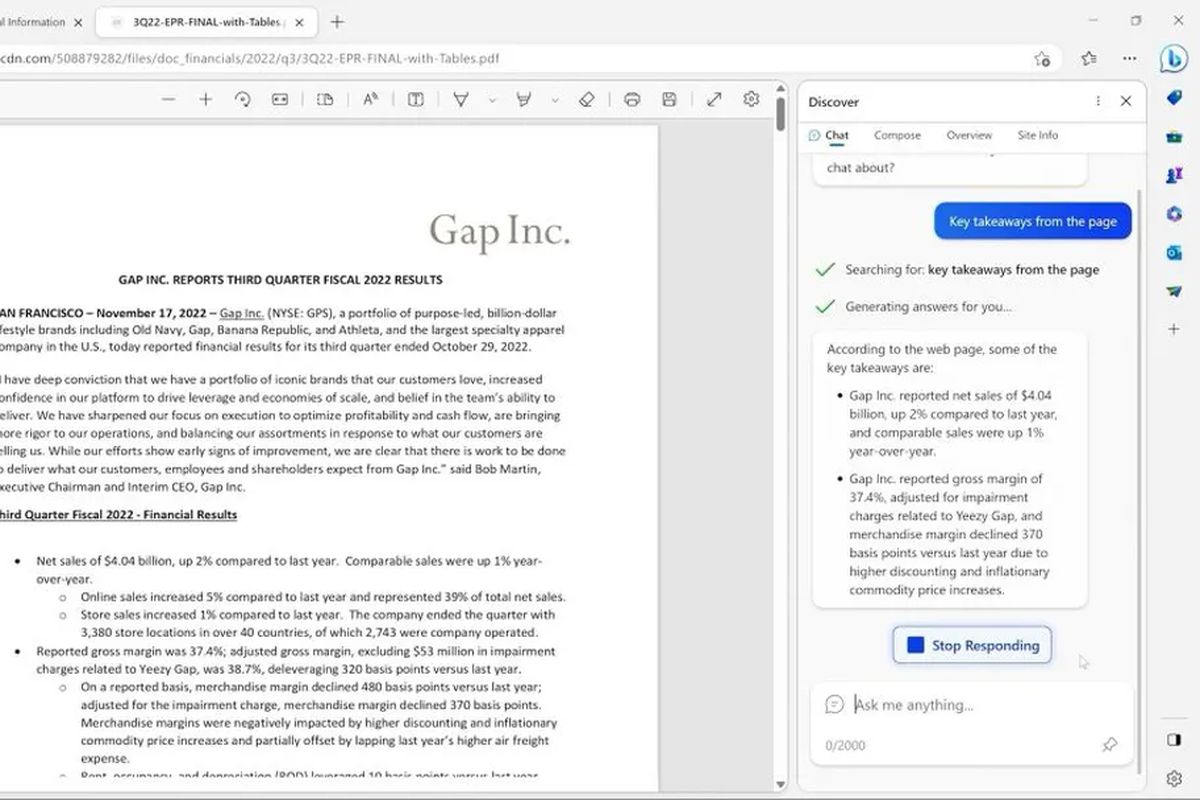Print the PDF document
The image size is (1200, 800).
pos(632,99)
